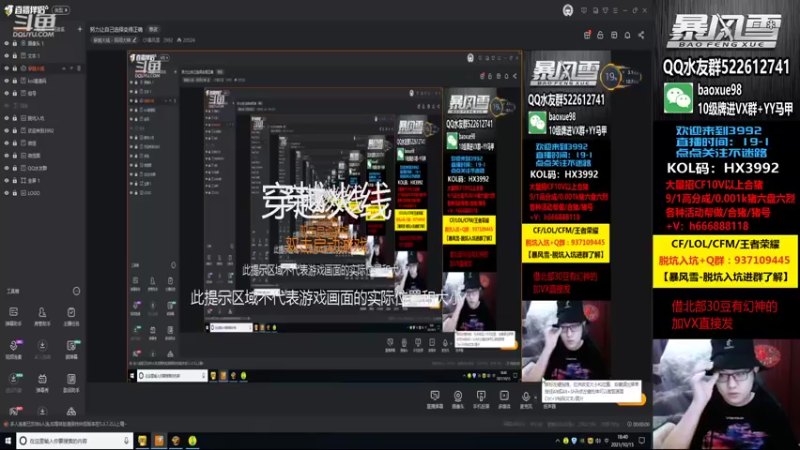Open the user avatar icon in title bar

[x=567, y=10]
